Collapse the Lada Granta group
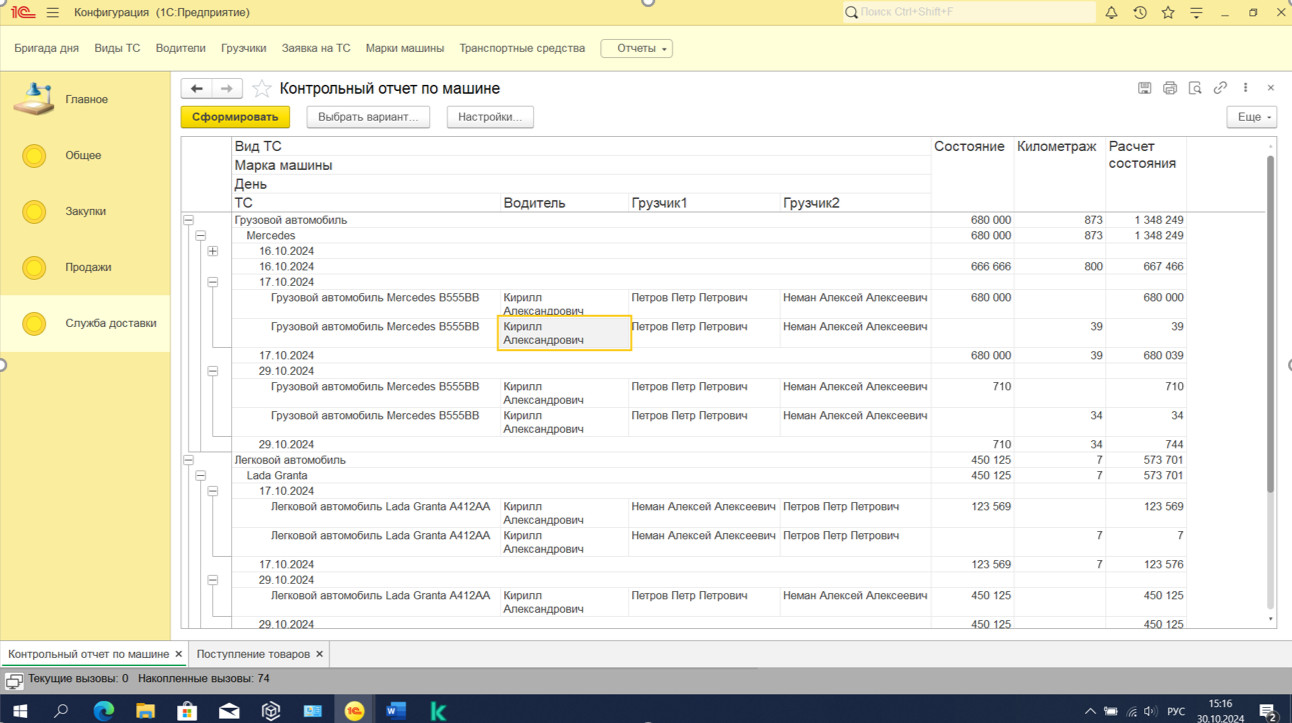 pos(200,476)
